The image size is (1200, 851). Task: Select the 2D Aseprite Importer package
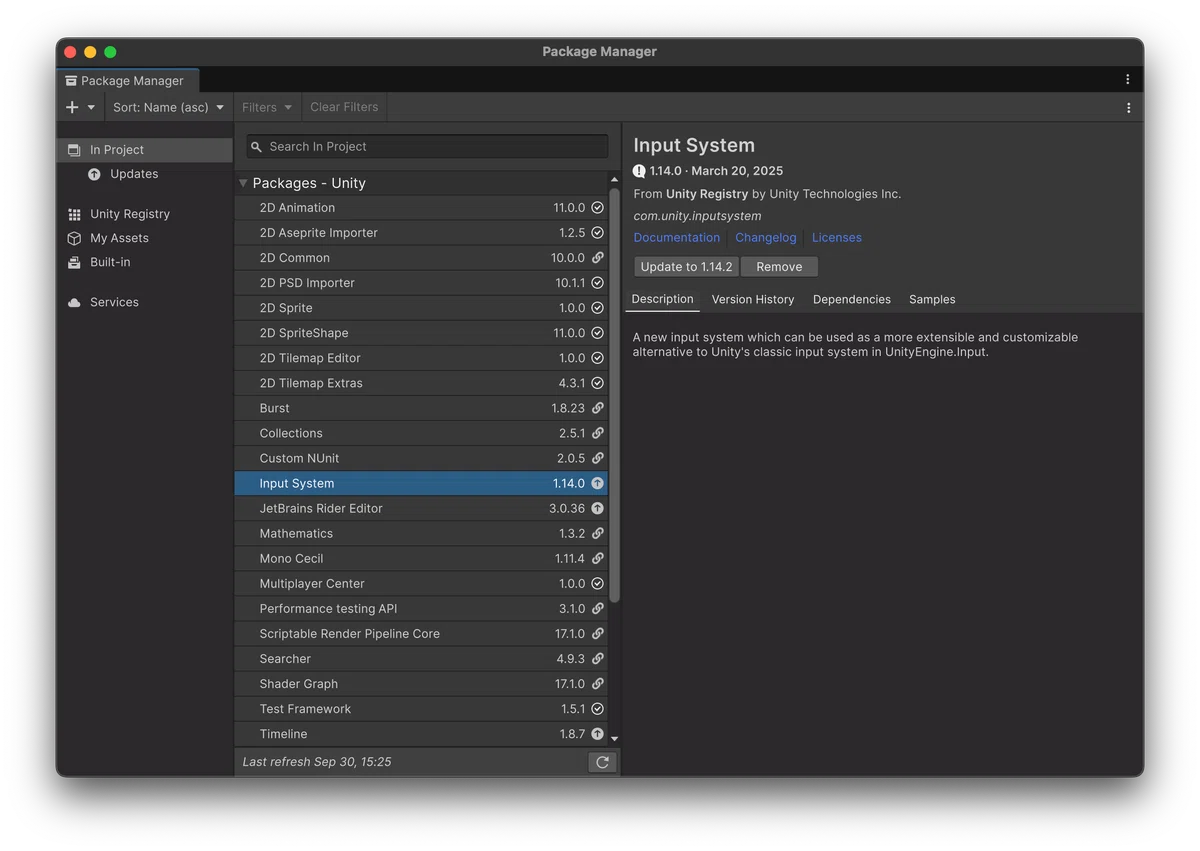(421, 233)
